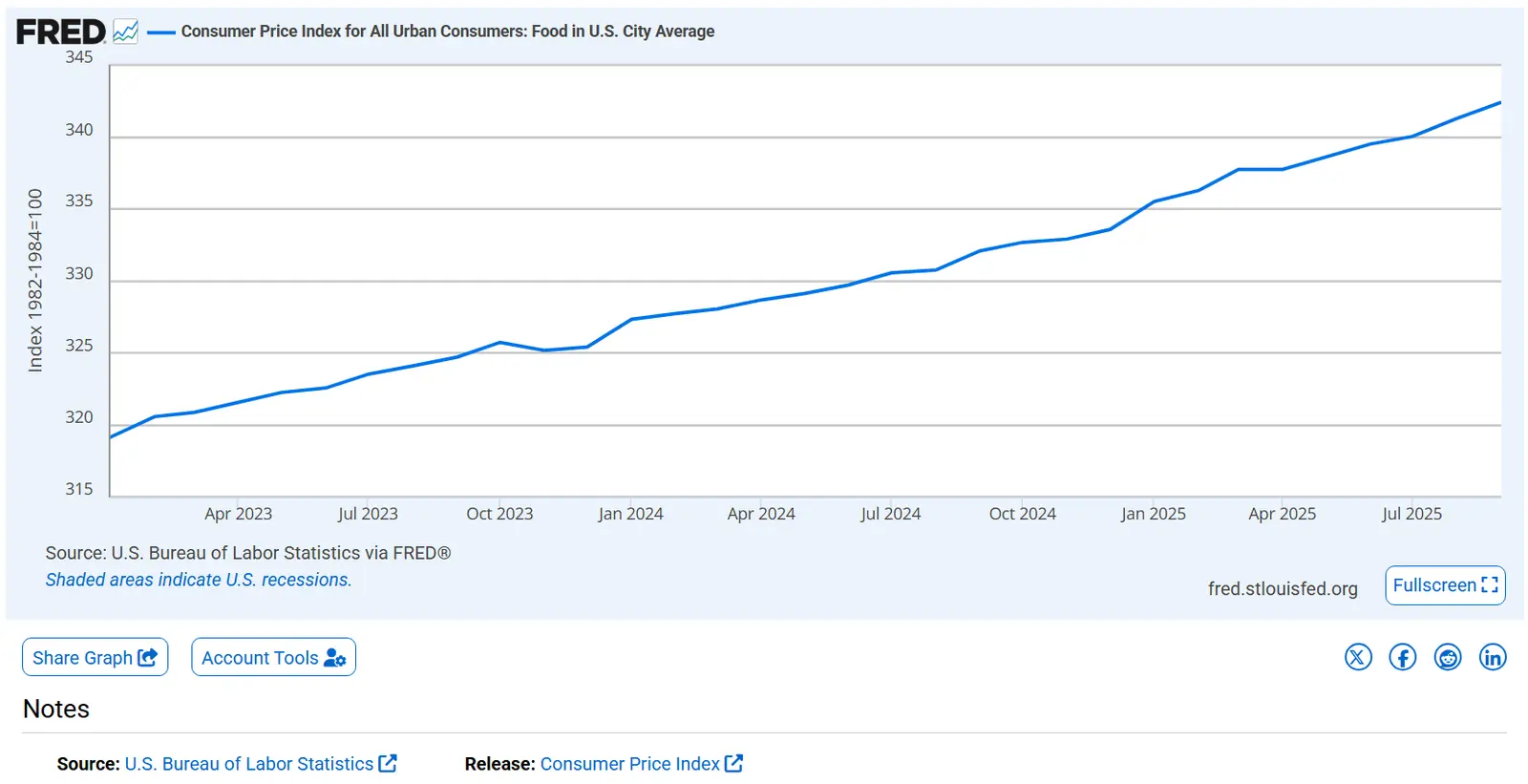
Task: Follow the Consumer Price Index release link
Action: tap(629, 764)
